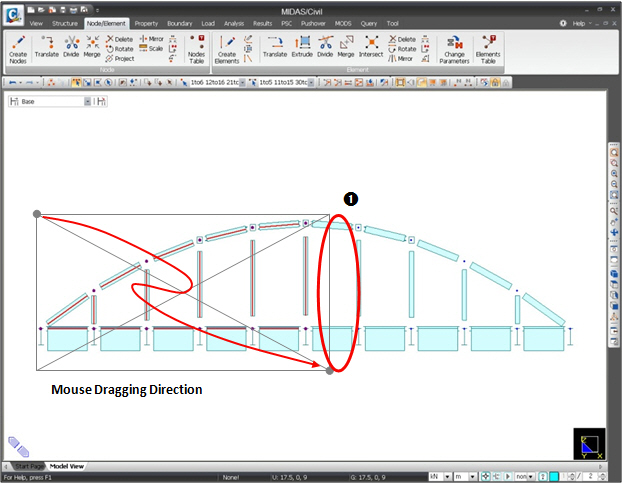
Task: Click the Merge elements icon
Action: tap(346, 49)
